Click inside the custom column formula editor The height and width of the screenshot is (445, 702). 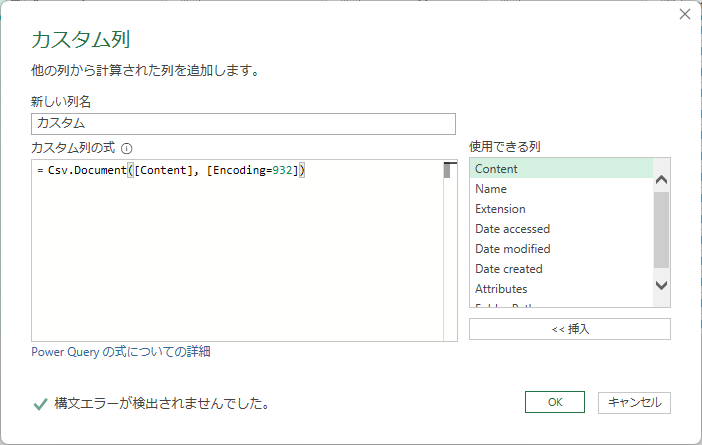[x=237, y=260]
